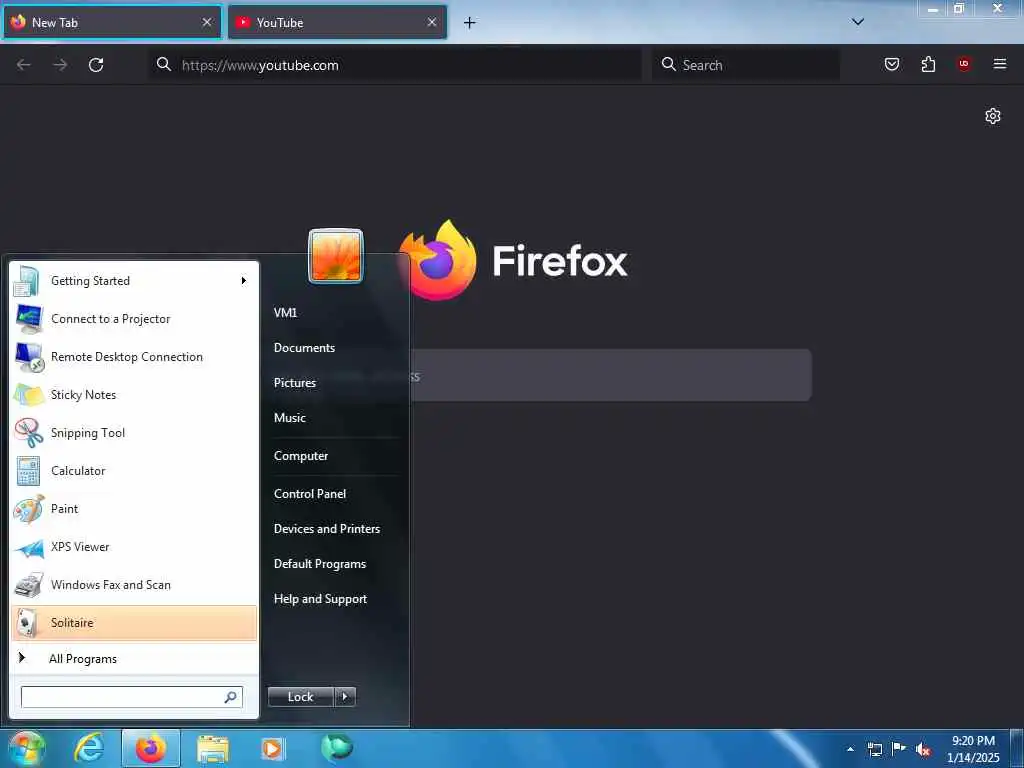Viewport: 1024px width, 768px height.
Task: Open the uBlock Origin extension icon
Action: (964, 64)
